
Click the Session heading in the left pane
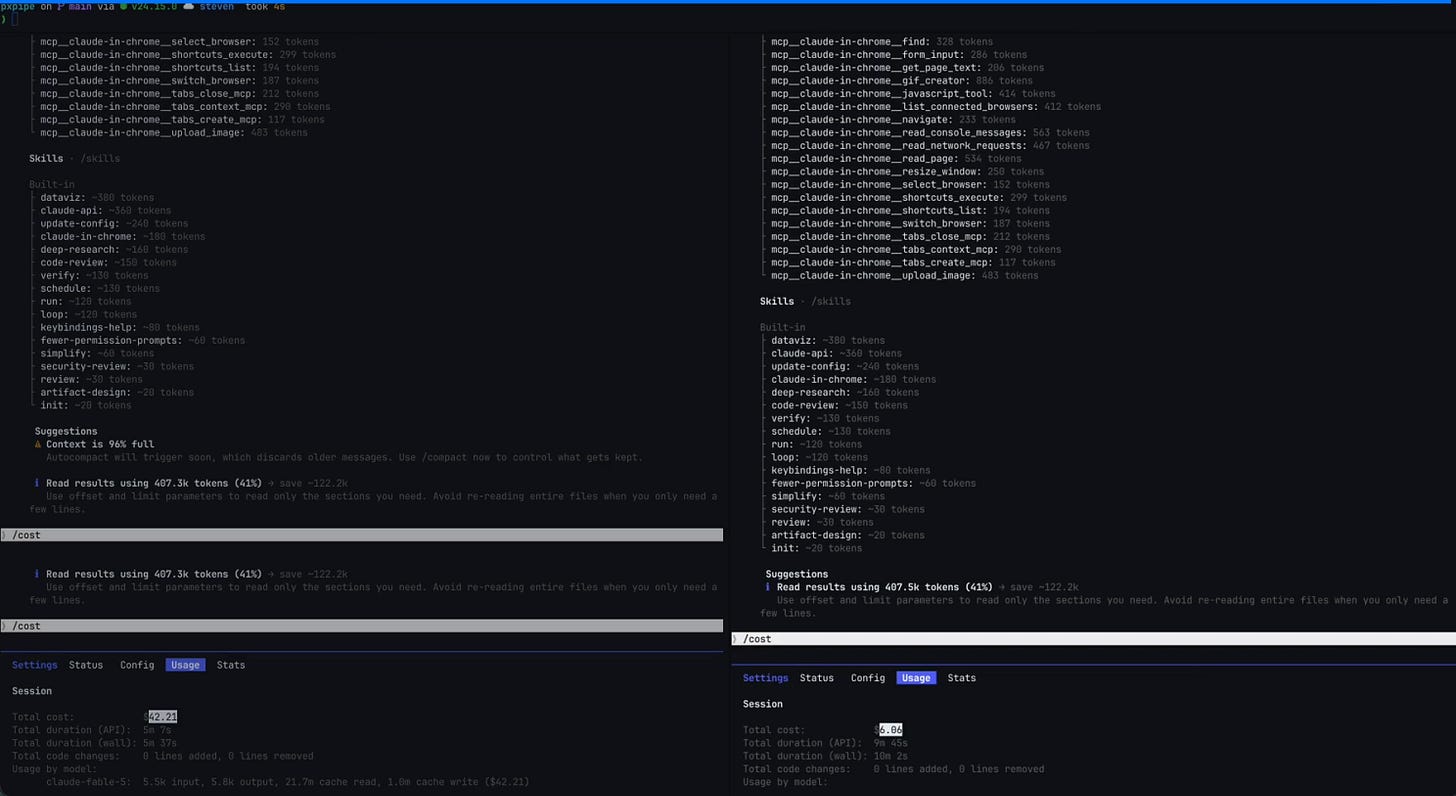(x=32, y=691)
